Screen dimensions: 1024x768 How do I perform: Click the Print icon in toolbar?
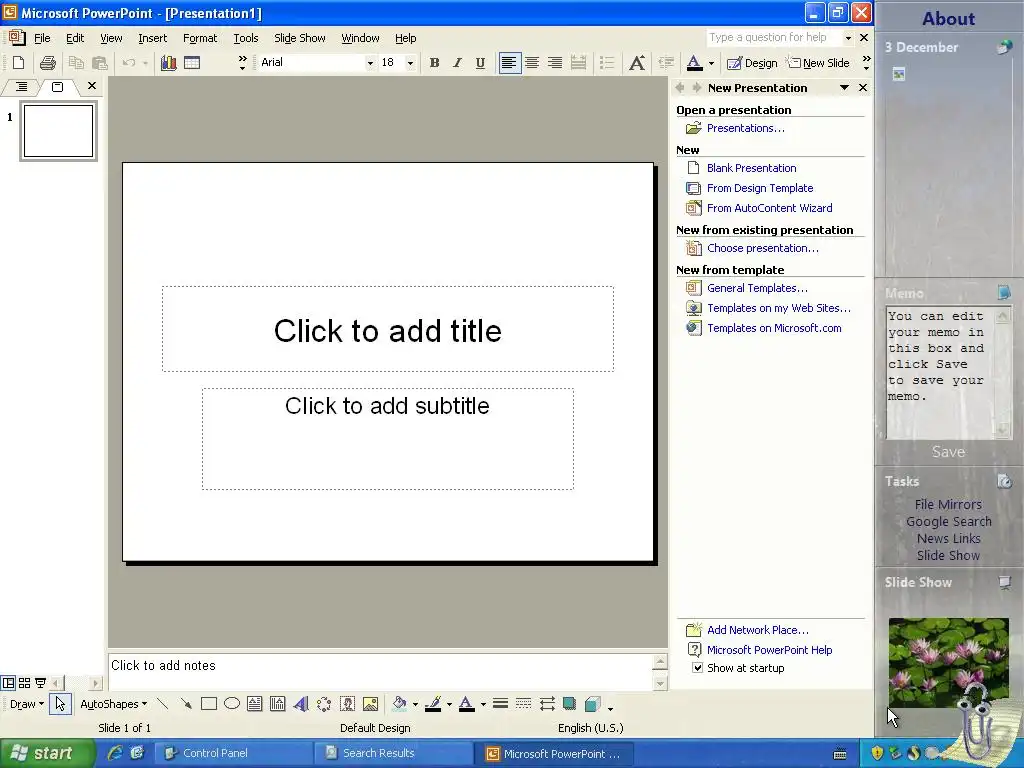(48, 63)
